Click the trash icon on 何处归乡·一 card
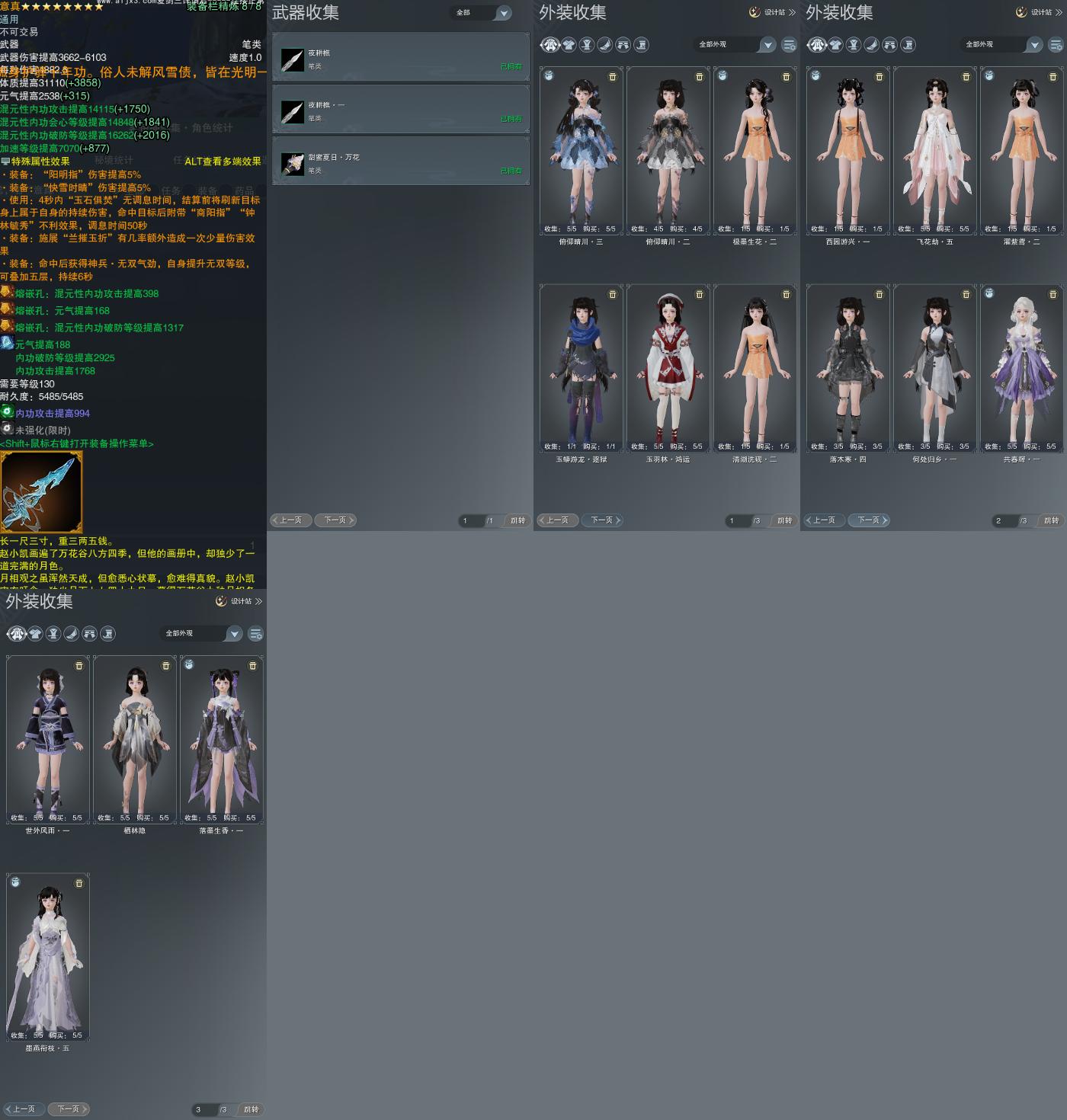This screenshot has height=1120, width=1067. [x=966, y=295]
